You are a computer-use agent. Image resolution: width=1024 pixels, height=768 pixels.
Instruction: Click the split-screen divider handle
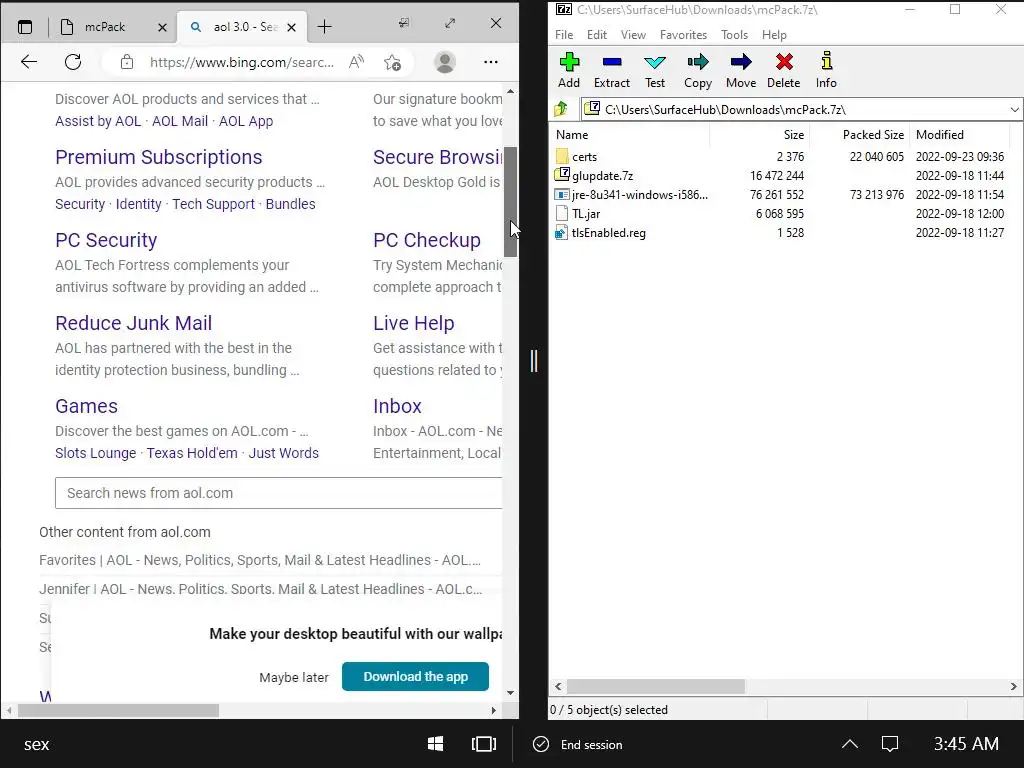pos(534,360)
